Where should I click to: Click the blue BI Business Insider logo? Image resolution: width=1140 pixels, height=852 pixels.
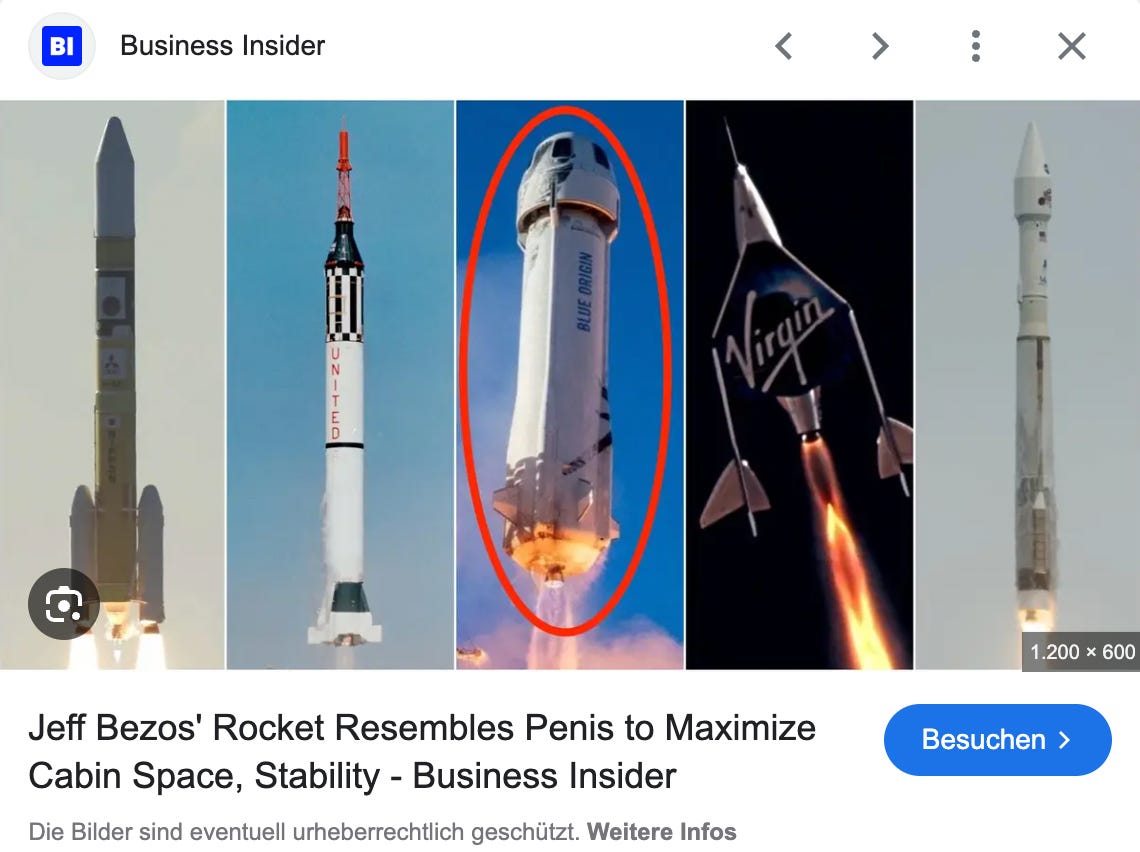[x=62, y=46]
